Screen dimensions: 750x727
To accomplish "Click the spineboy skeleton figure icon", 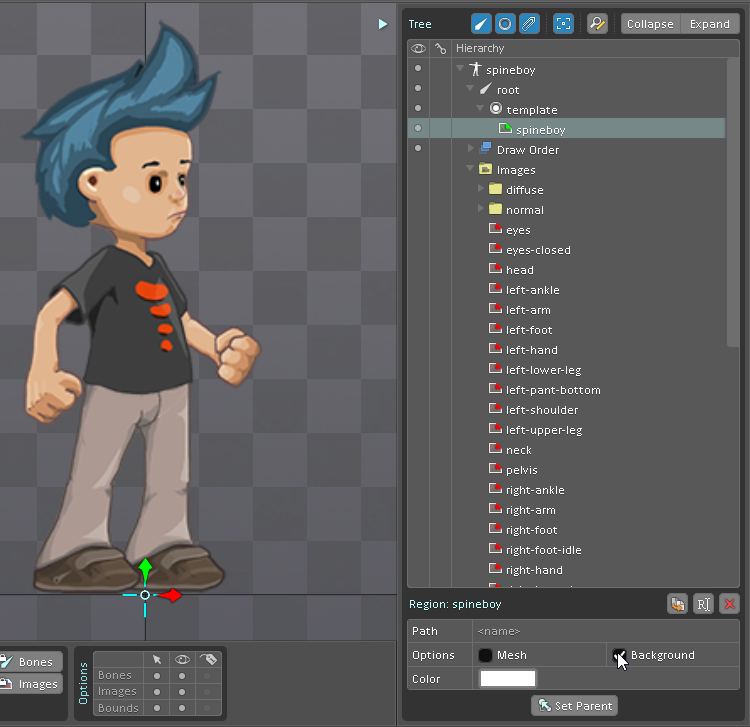I will pos(475,69).
